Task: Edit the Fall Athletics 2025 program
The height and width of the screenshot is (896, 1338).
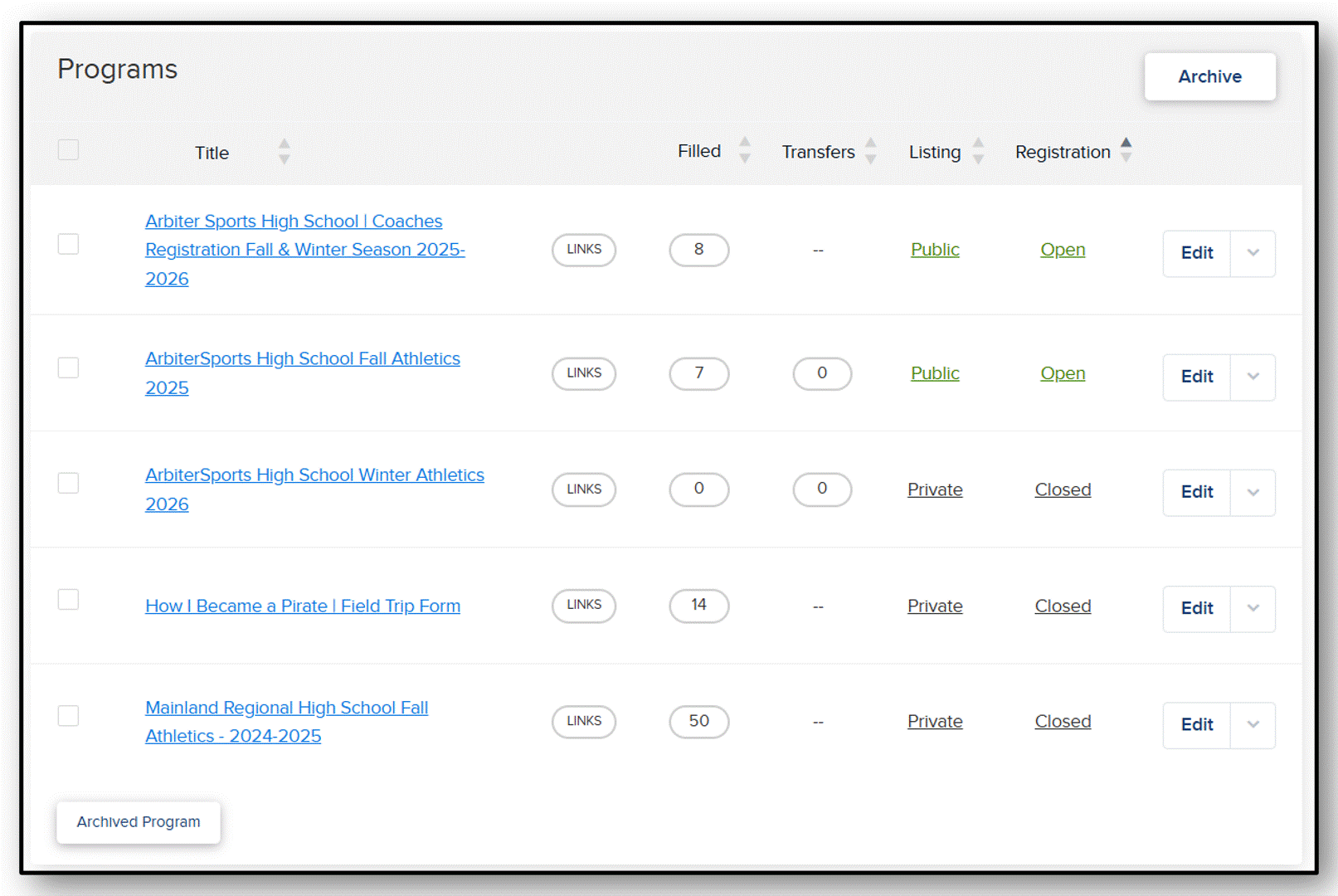Action: pyautogui.click(x=1197, y=377)
